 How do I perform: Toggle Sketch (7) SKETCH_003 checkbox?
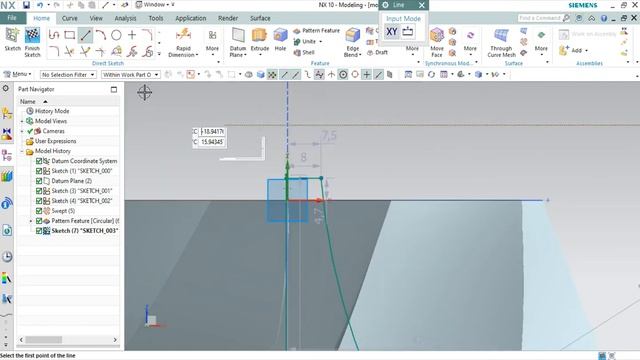pos(39,231)
